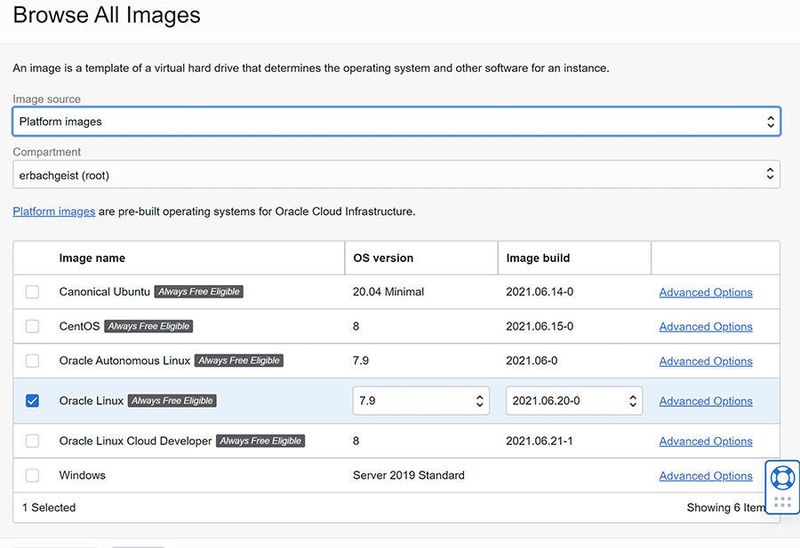
Task: Open Advanced Options for Canonical Ubuntu
Action: pos(705,292)
